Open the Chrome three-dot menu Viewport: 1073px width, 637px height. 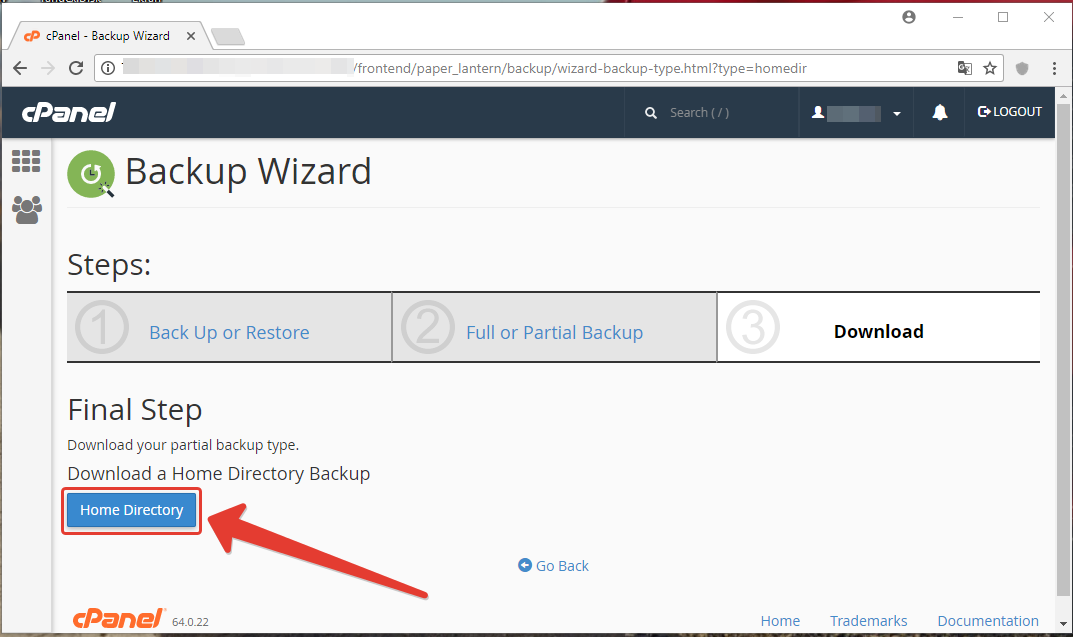coord(1054,68)
